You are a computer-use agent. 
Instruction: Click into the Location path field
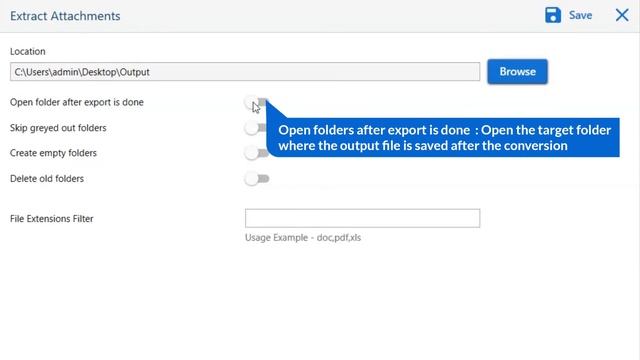[245, 72]
